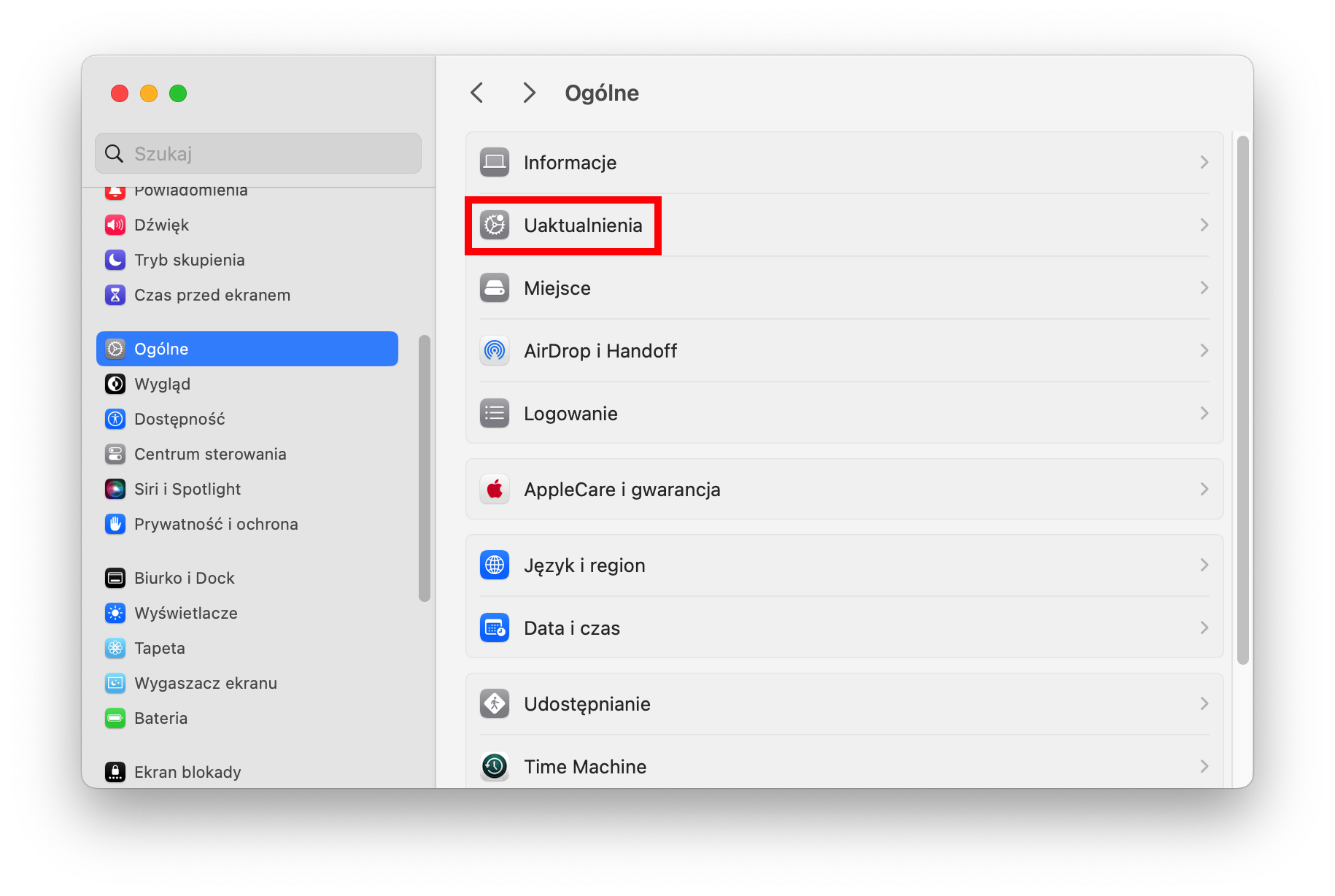
Task: Click the Udostępnianie label
Action: [587, 705]
